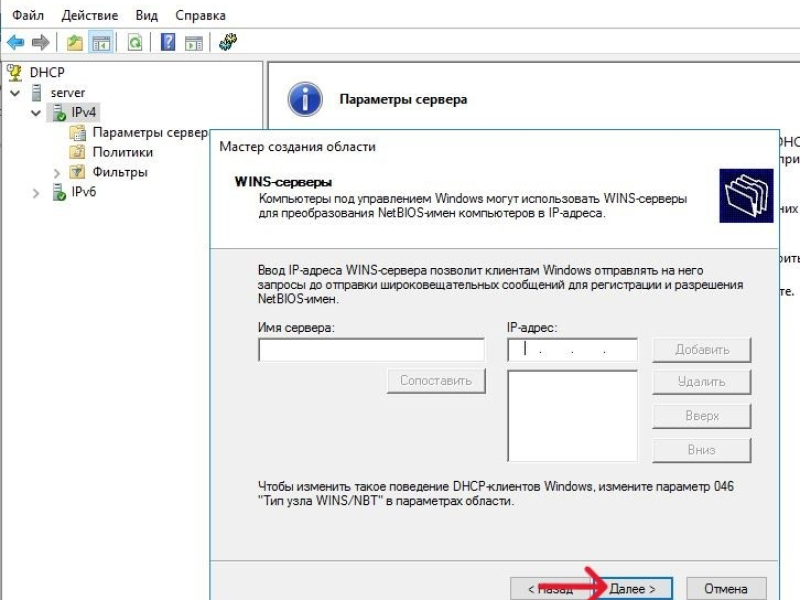800x600 pixels.
Task: Select the server label in the tree
Action: 68,93
